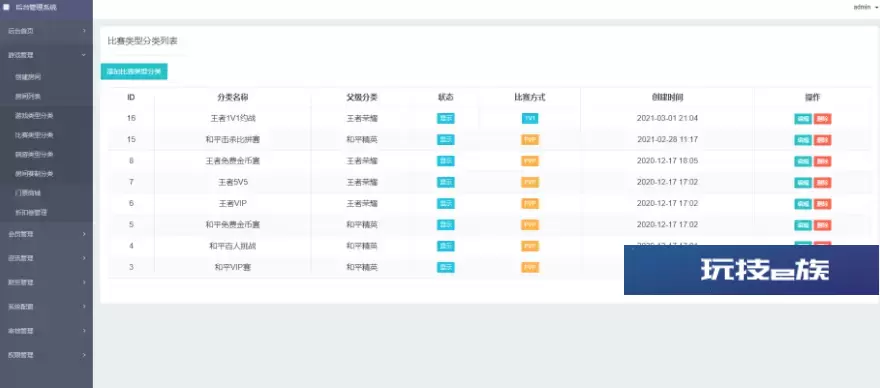Toggle the 显示 status for 王者1V1约战
The width and height of the screenshot is (880, 388).
tap(446, 118)
